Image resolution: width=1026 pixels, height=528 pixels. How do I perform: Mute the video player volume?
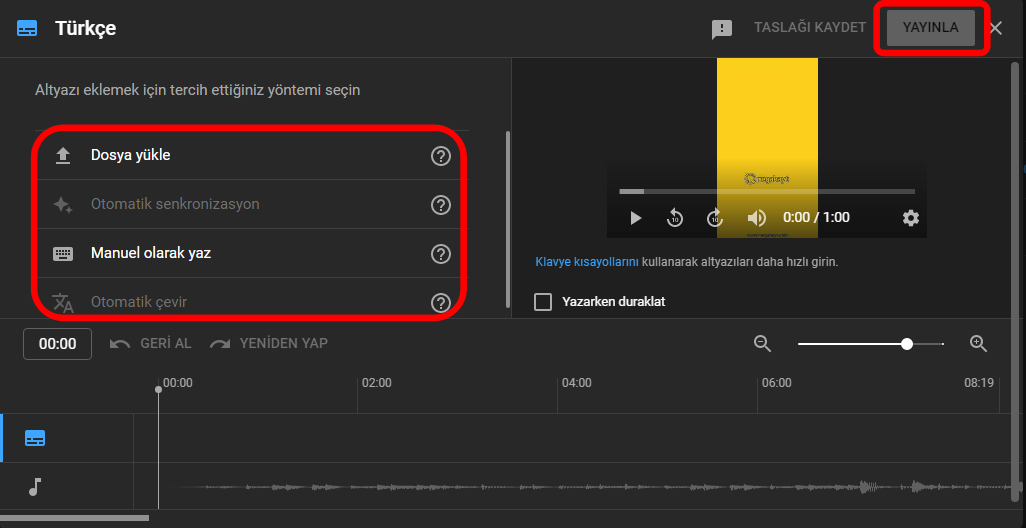pyautogui.click(x=757, y=218)
